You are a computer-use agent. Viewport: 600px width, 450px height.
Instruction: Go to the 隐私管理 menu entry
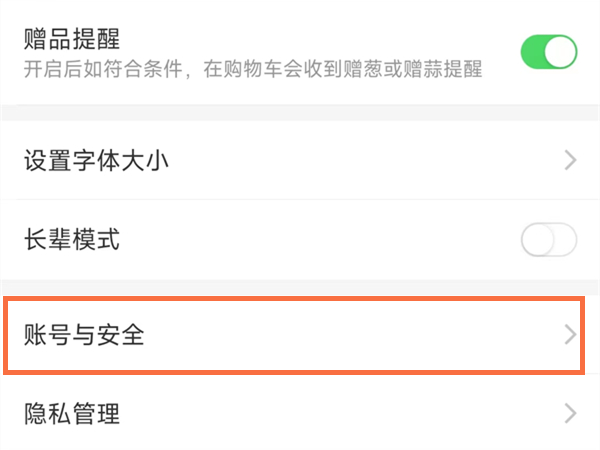tap(72, 414)
